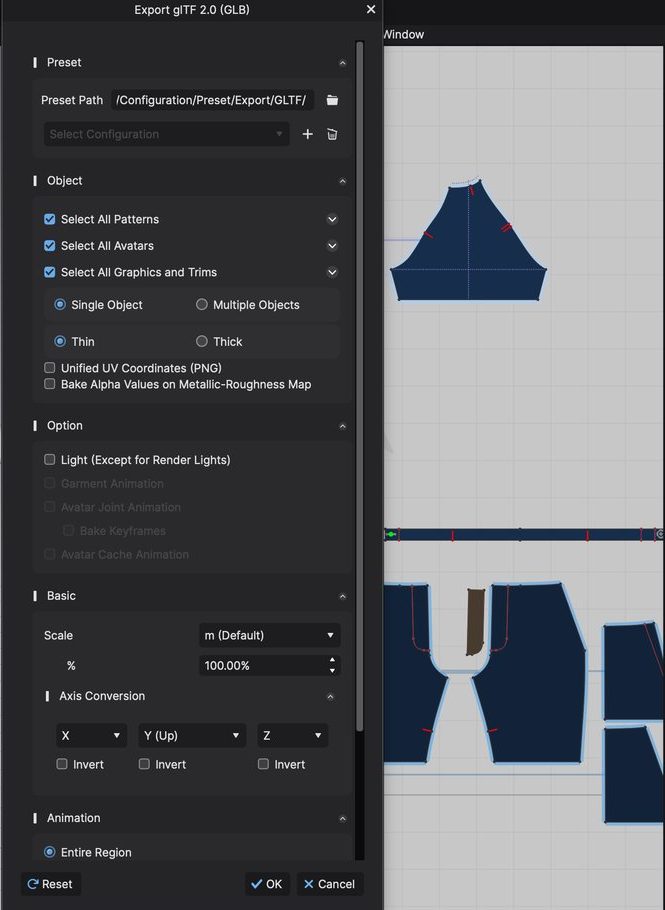Delete preset with trash icon
Screen dimensions: 665x910
[332, 134]
